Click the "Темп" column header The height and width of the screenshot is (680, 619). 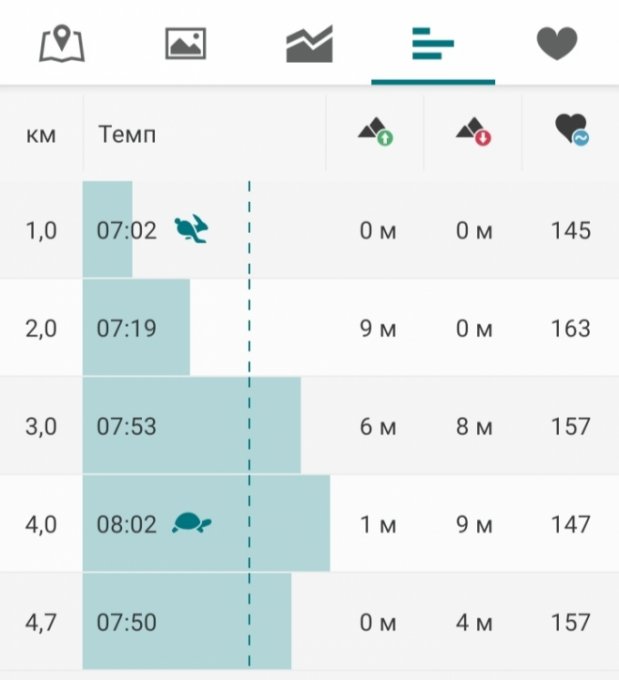coord(127,133)
